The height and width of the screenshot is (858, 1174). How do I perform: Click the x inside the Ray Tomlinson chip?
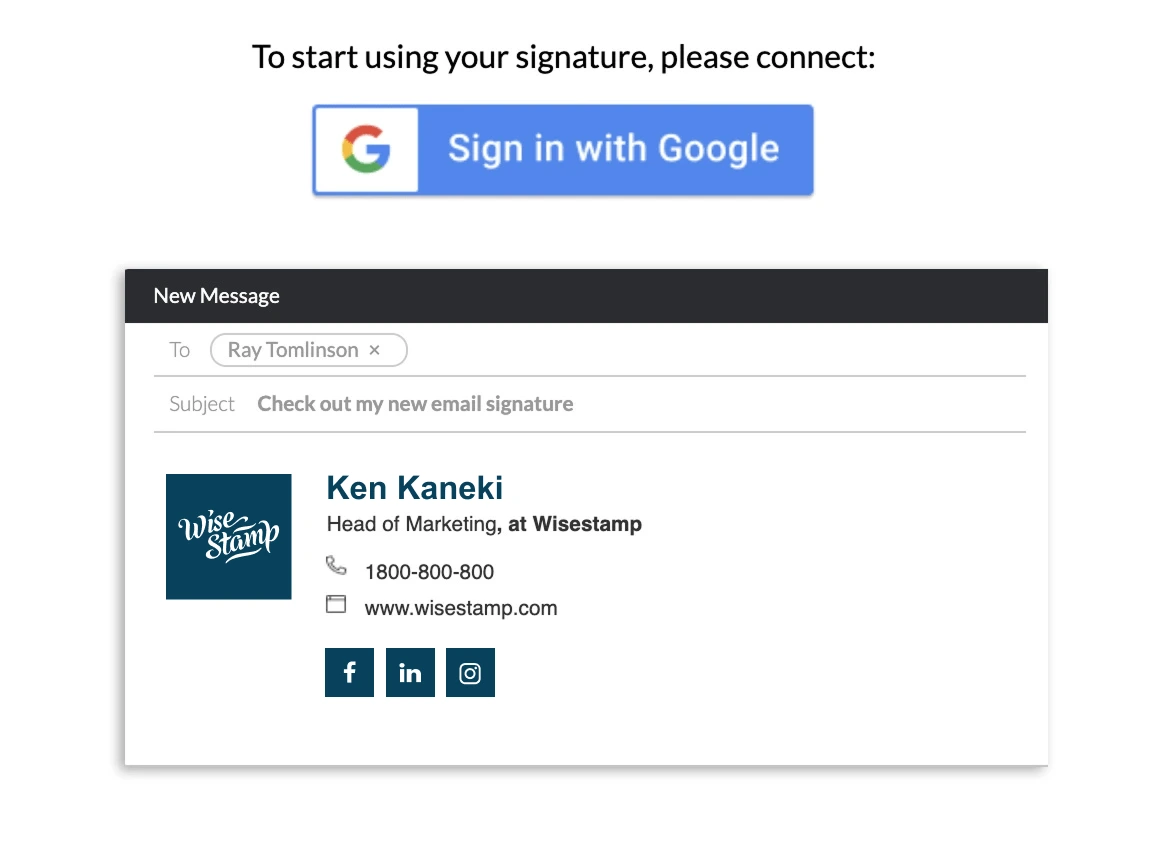click(375, 350)
